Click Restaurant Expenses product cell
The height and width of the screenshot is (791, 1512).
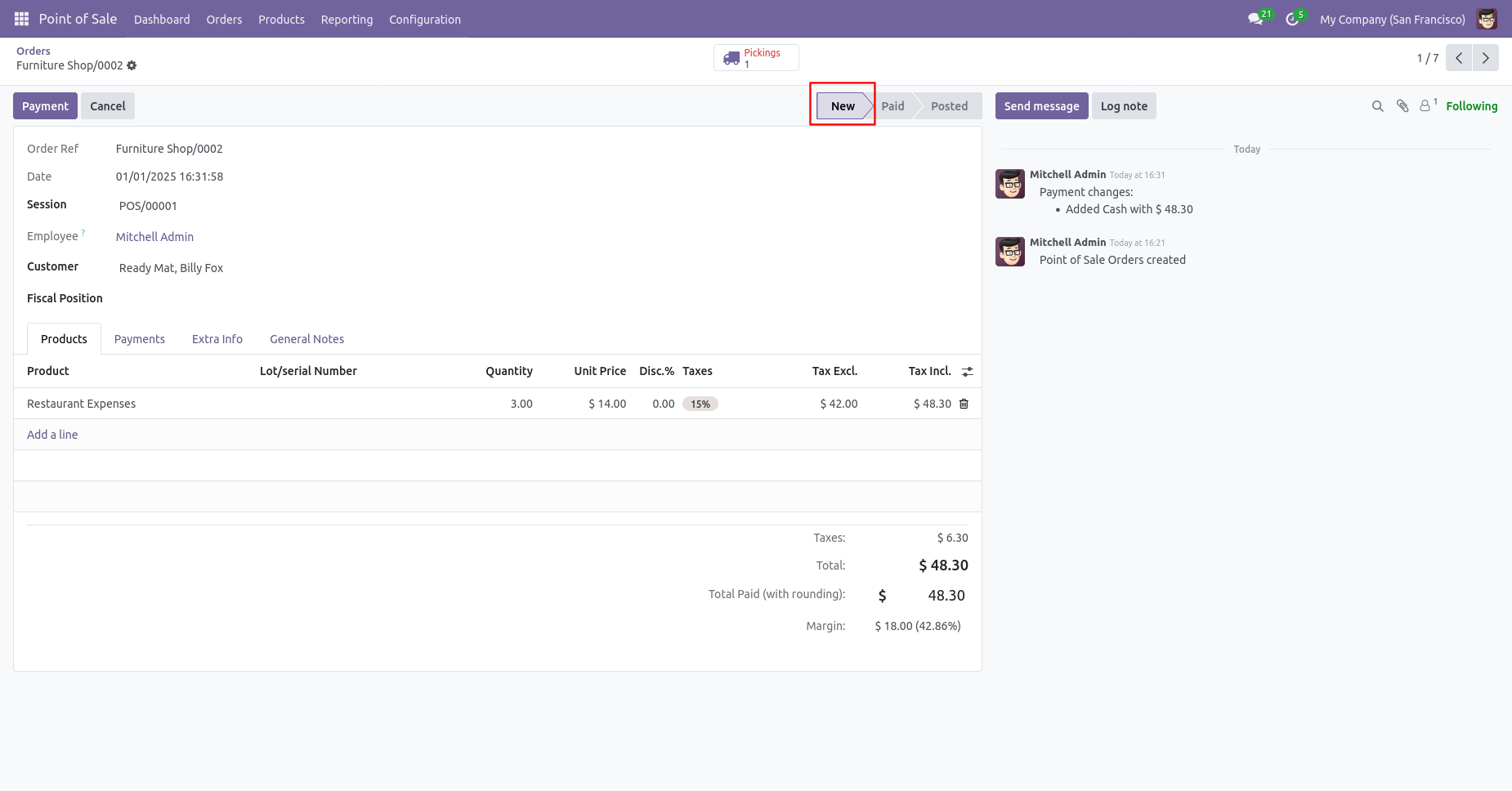(136, 404)
